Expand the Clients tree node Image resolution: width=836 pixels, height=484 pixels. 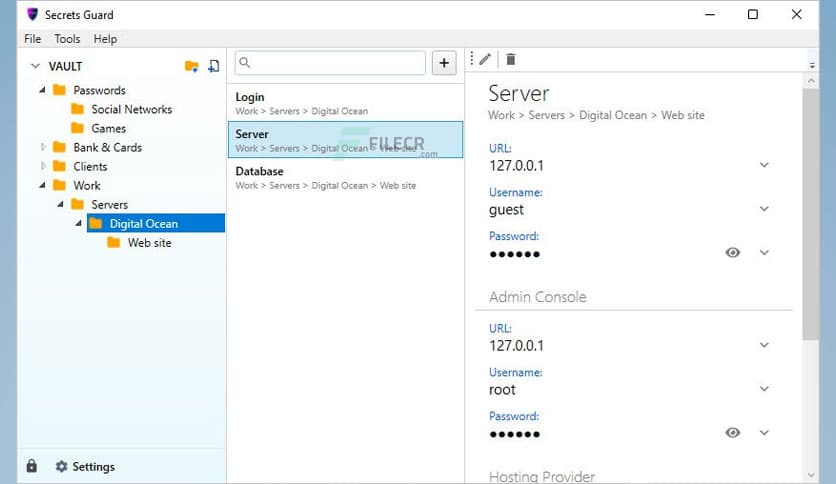43,166
